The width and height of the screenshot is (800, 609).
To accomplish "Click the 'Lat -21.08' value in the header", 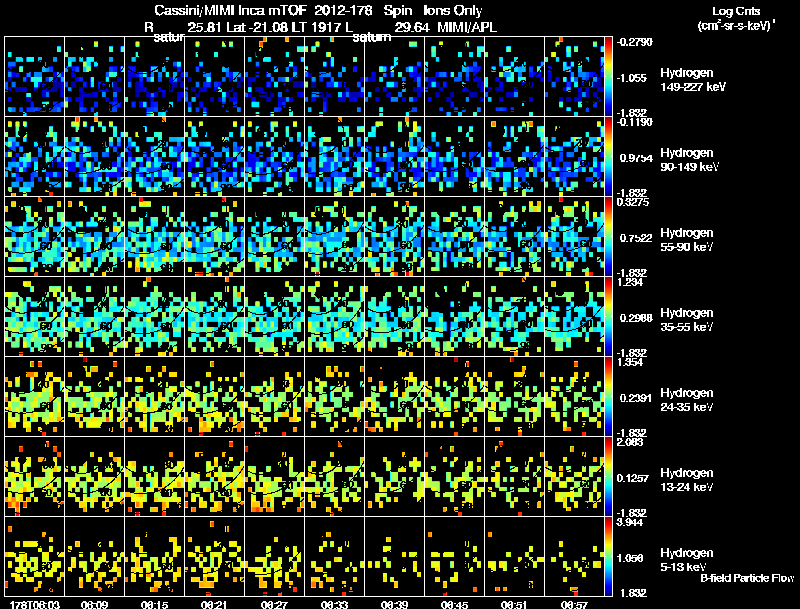I will pos(256,27).
